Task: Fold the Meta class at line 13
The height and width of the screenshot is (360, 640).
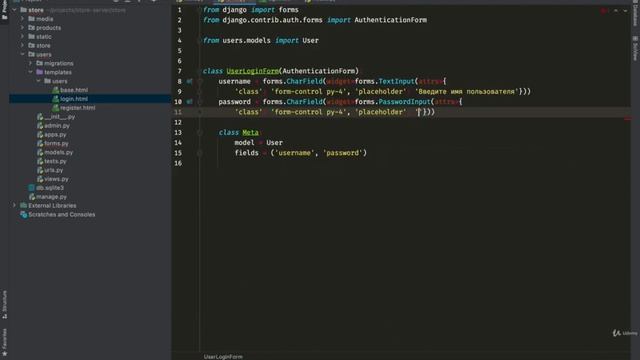Action: 200,132
